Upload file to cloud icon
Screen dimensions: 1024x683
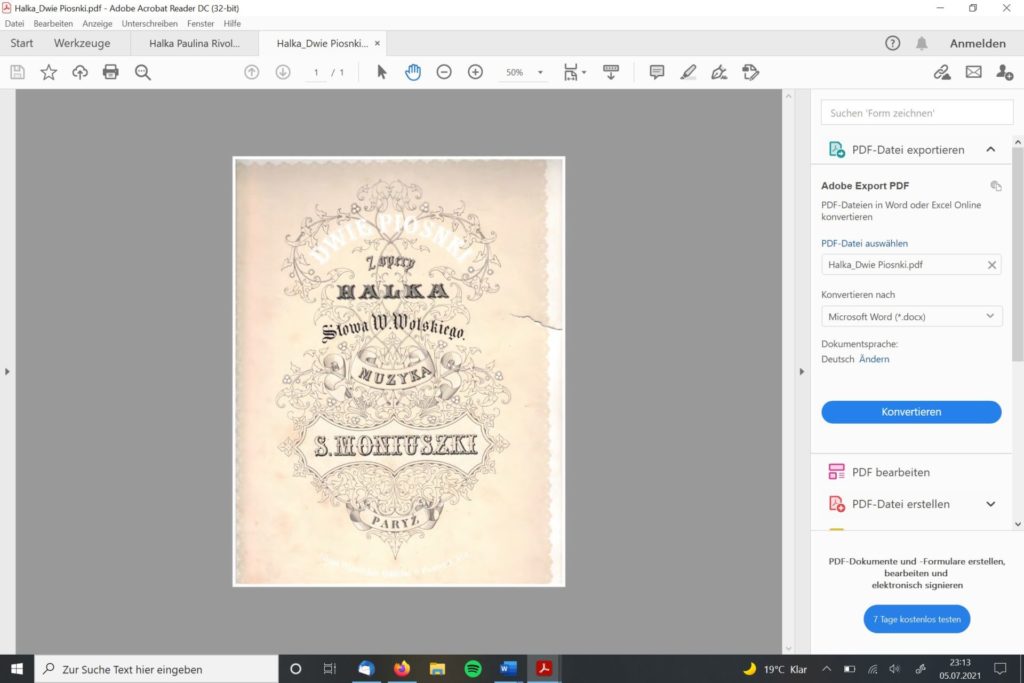(x=80, y=72)
